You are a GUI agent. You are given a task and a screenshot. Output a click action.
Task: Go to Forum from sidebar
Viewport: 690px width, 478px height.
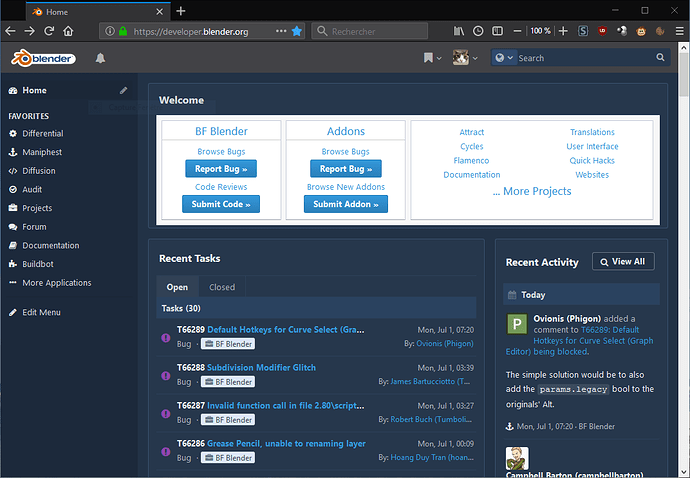(34, 227)
